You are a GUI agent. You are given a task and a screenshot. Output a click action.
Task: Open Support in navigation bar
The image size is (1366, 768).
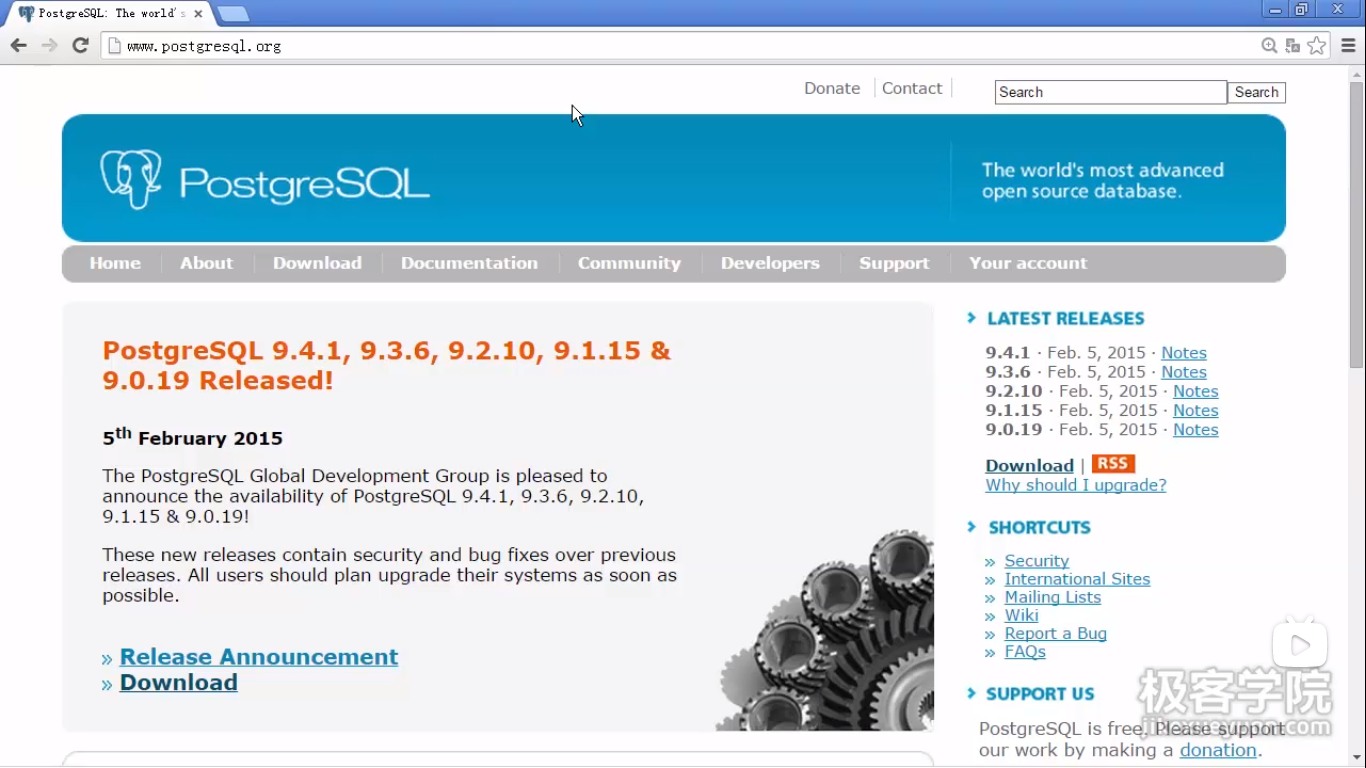coord(894,263)
